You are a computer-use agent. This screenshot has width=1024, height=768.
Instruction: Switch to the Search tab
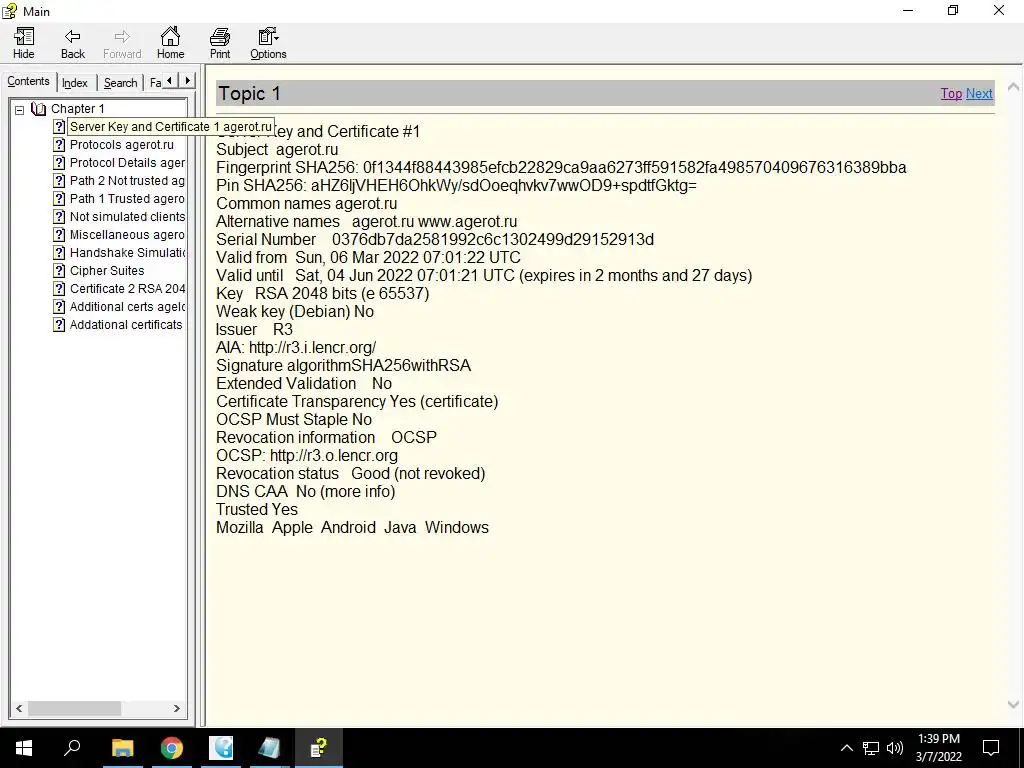click(x=120, y=83)
